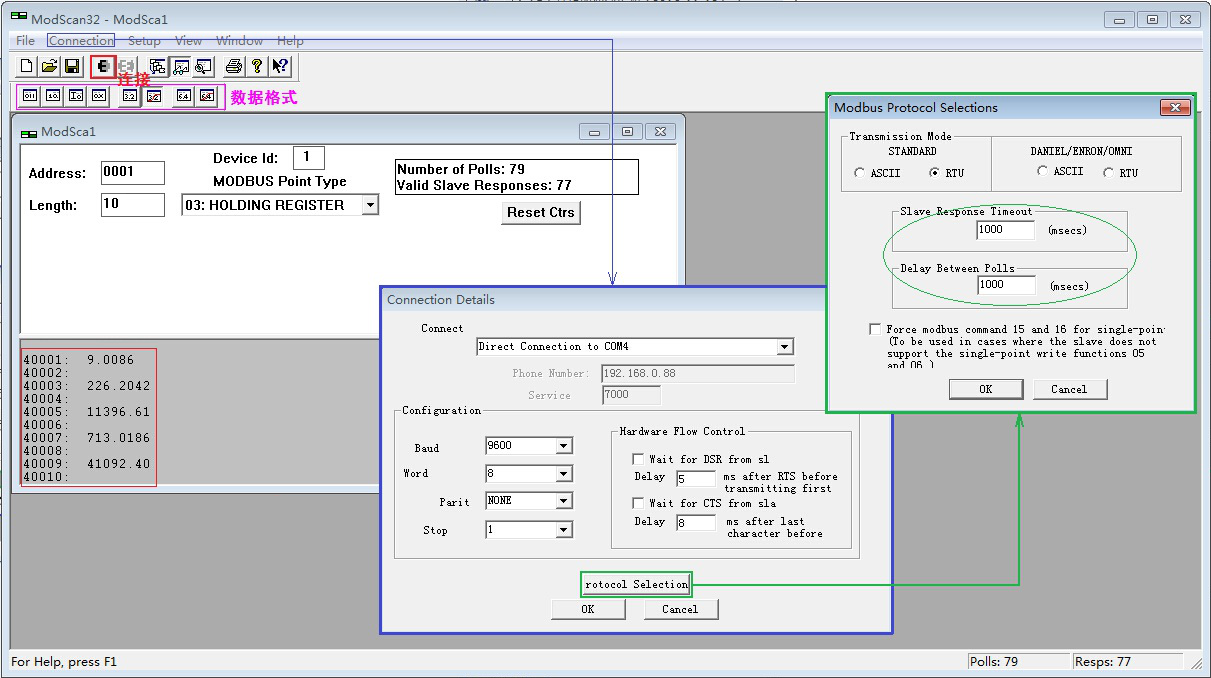The height and width of the screenshot is (678, 1211).
Task: Select the swapped 6.4 double format icon
Action: point(206,96)
